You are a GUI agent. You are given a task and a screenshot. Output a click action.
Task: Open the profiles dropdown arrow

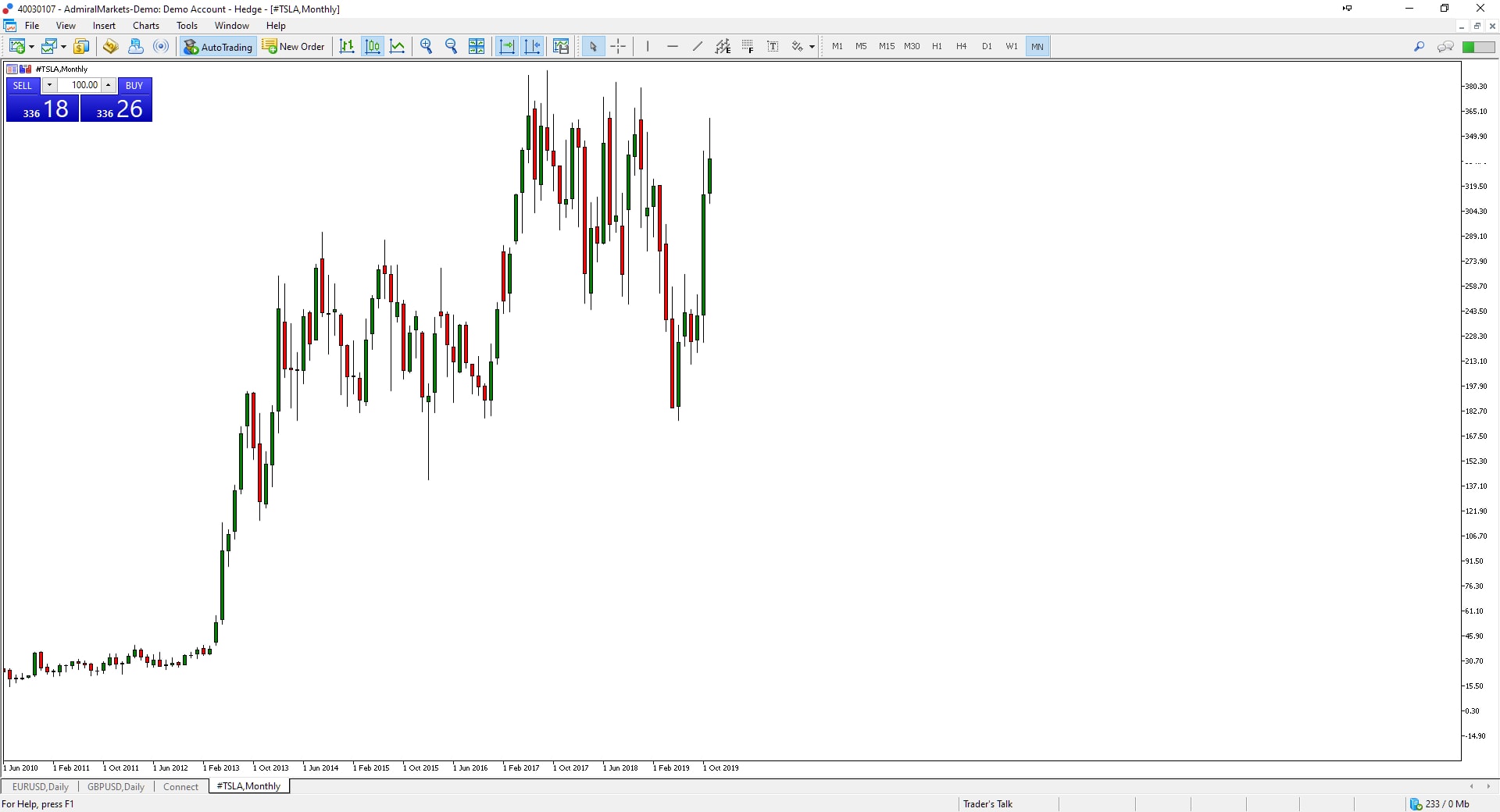coord(63,47)
